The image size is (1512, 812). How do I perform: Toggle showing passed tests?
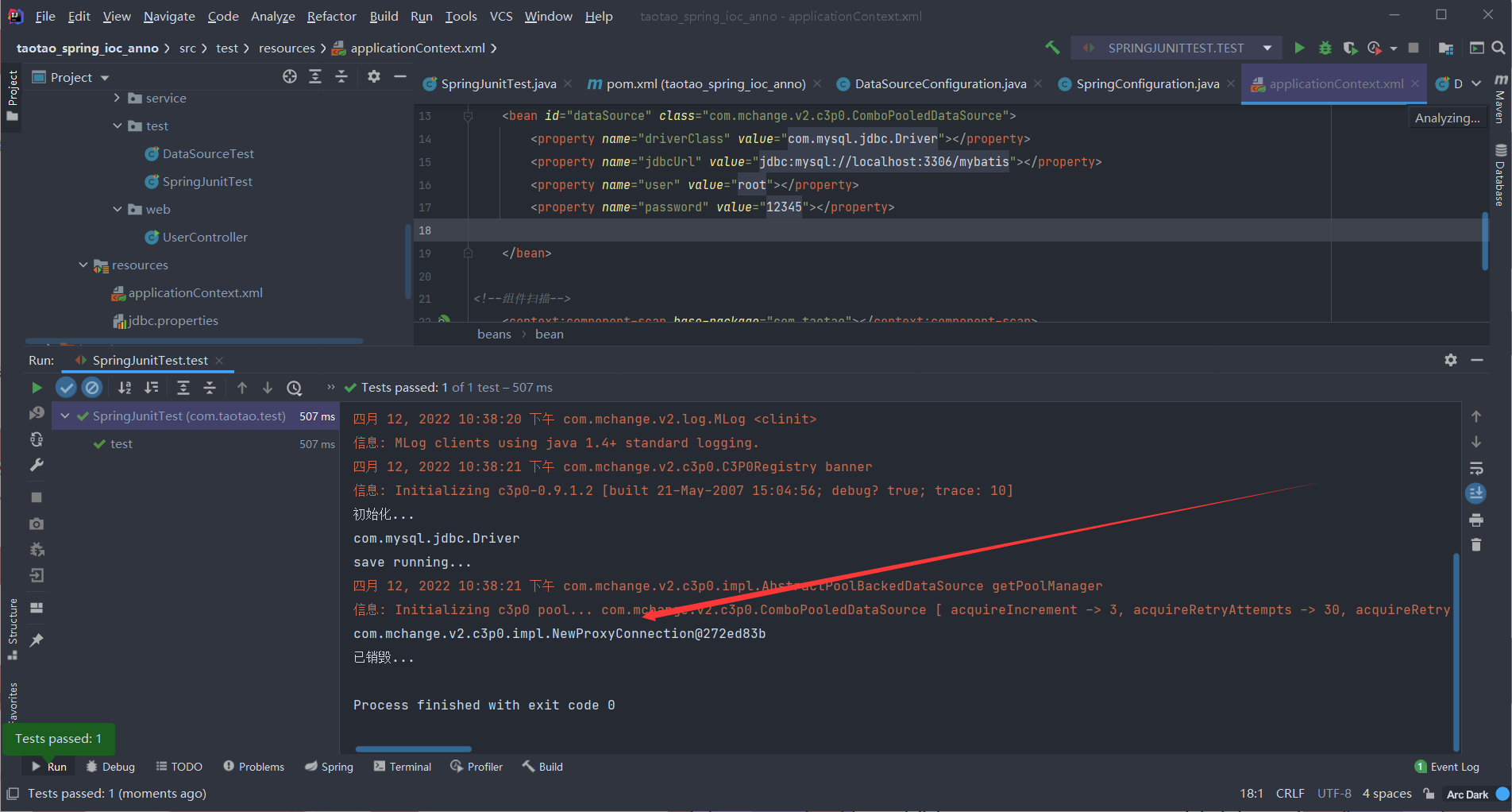(x=66, y=388)
